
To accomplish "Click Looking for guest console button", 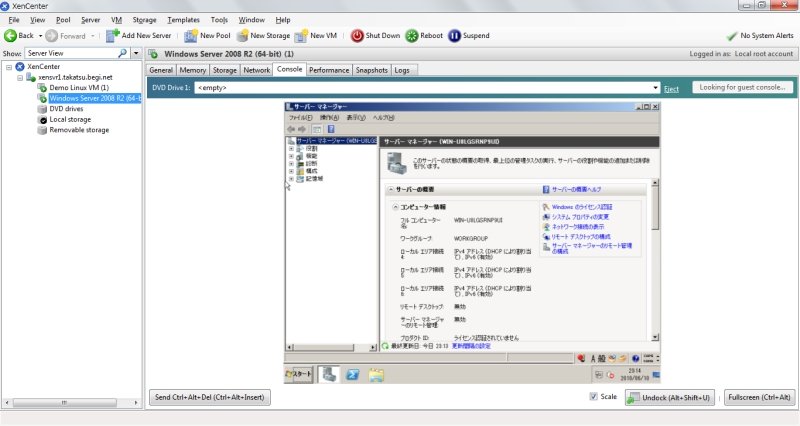I will [x=742, y=87].
